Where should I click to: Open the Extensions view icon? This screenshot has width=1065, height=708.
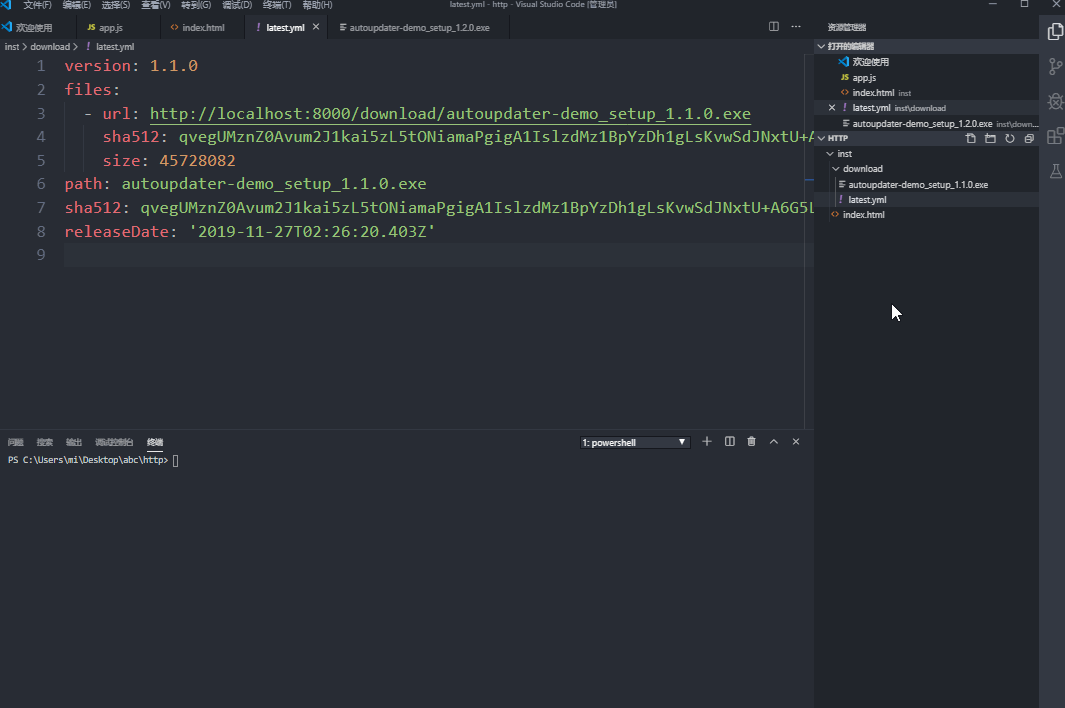click(1055, 136)
